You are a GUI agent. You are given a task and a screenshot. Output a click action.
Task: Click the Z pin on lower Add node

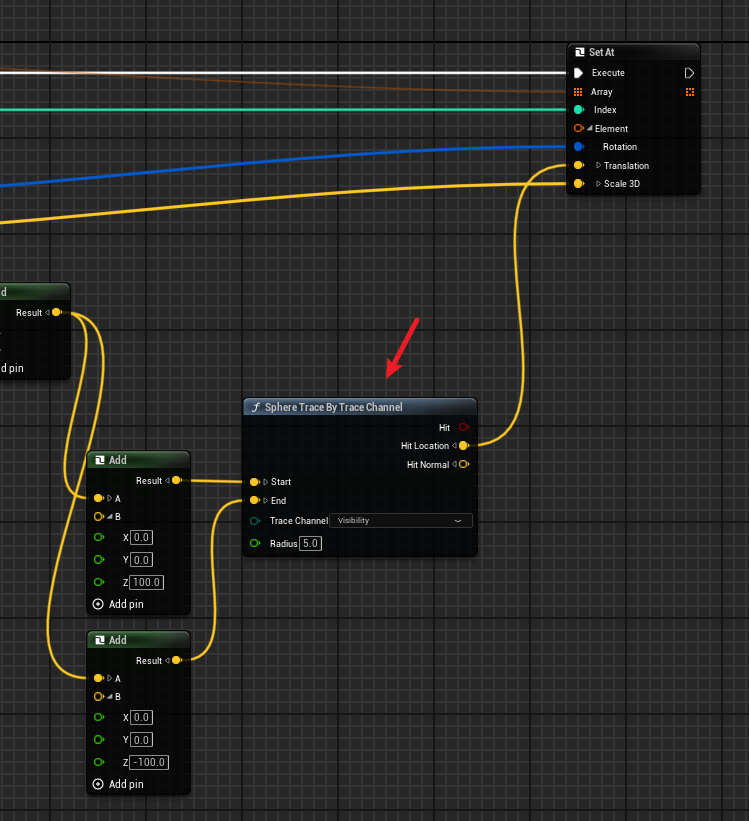[98, 762]
